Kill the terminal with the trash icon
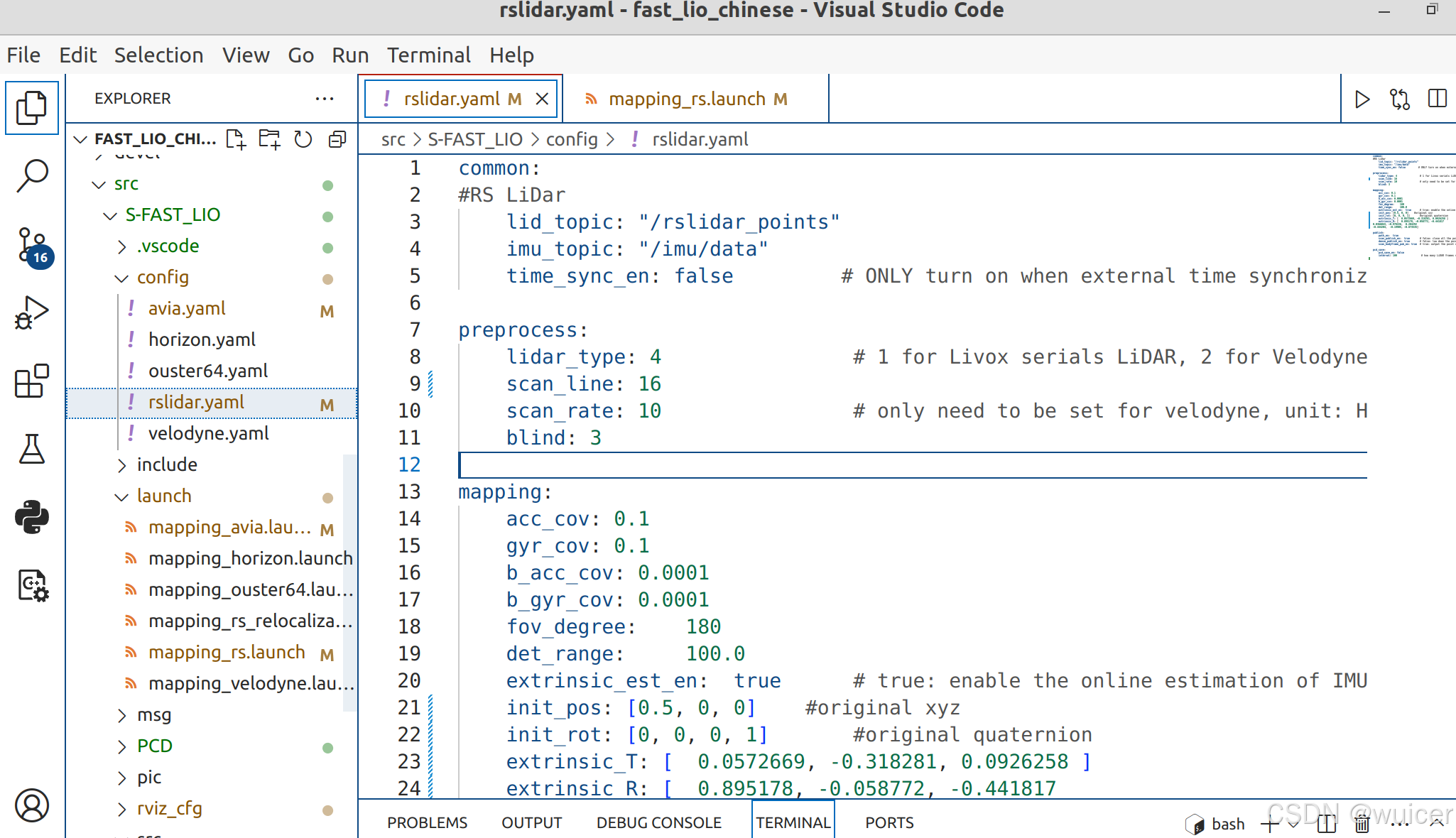The width and height of the screenshot is (1456, 838). (1362, 824)
